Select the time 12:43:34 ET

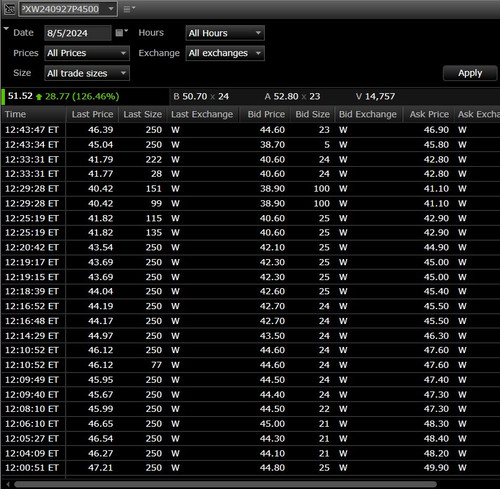pos(32,145)
